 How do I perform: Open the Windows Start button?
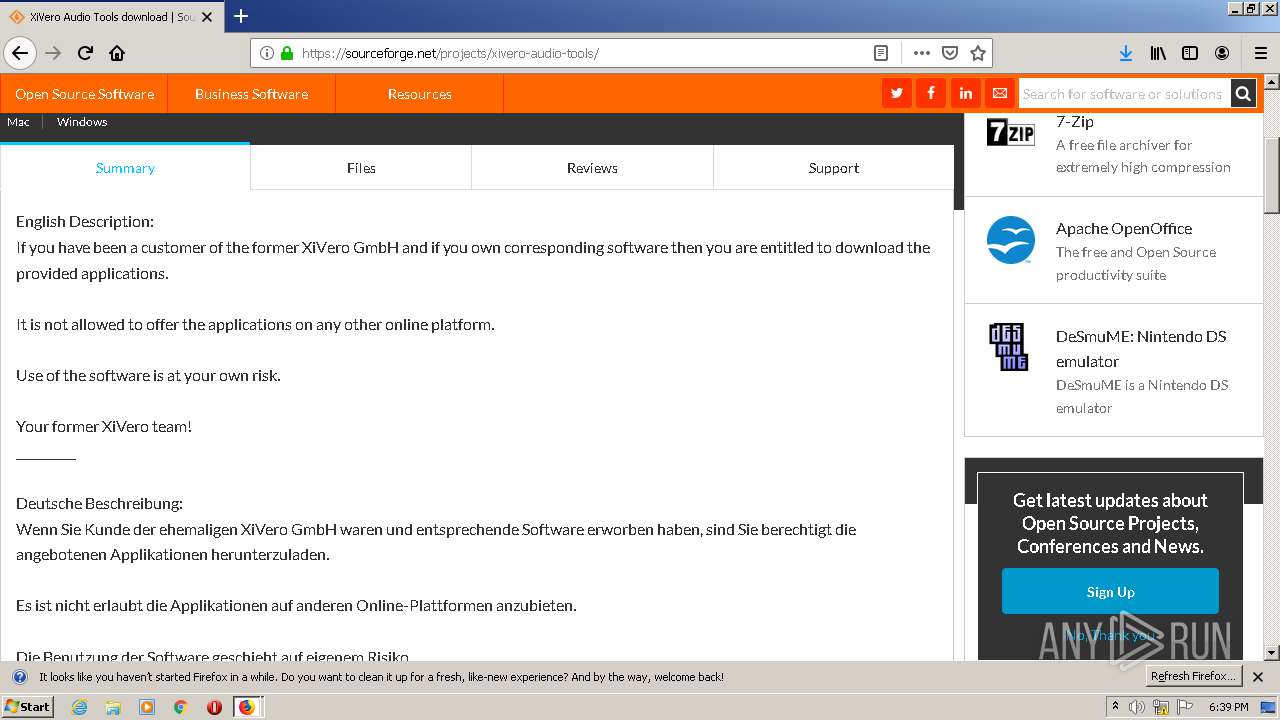[x=28, y=706]
